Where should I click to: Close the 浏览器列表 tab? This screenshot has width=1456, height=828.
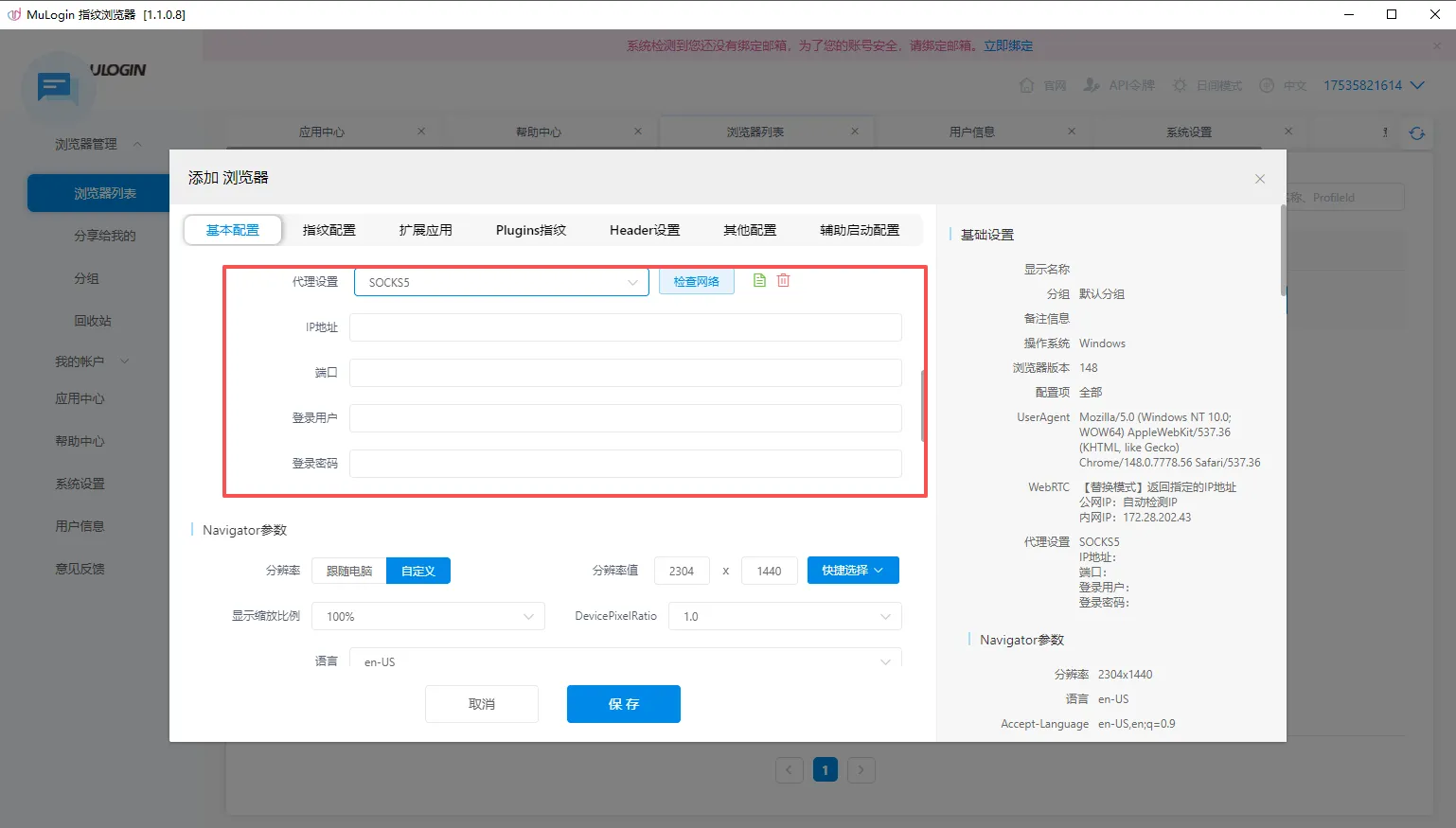point(855,132)
